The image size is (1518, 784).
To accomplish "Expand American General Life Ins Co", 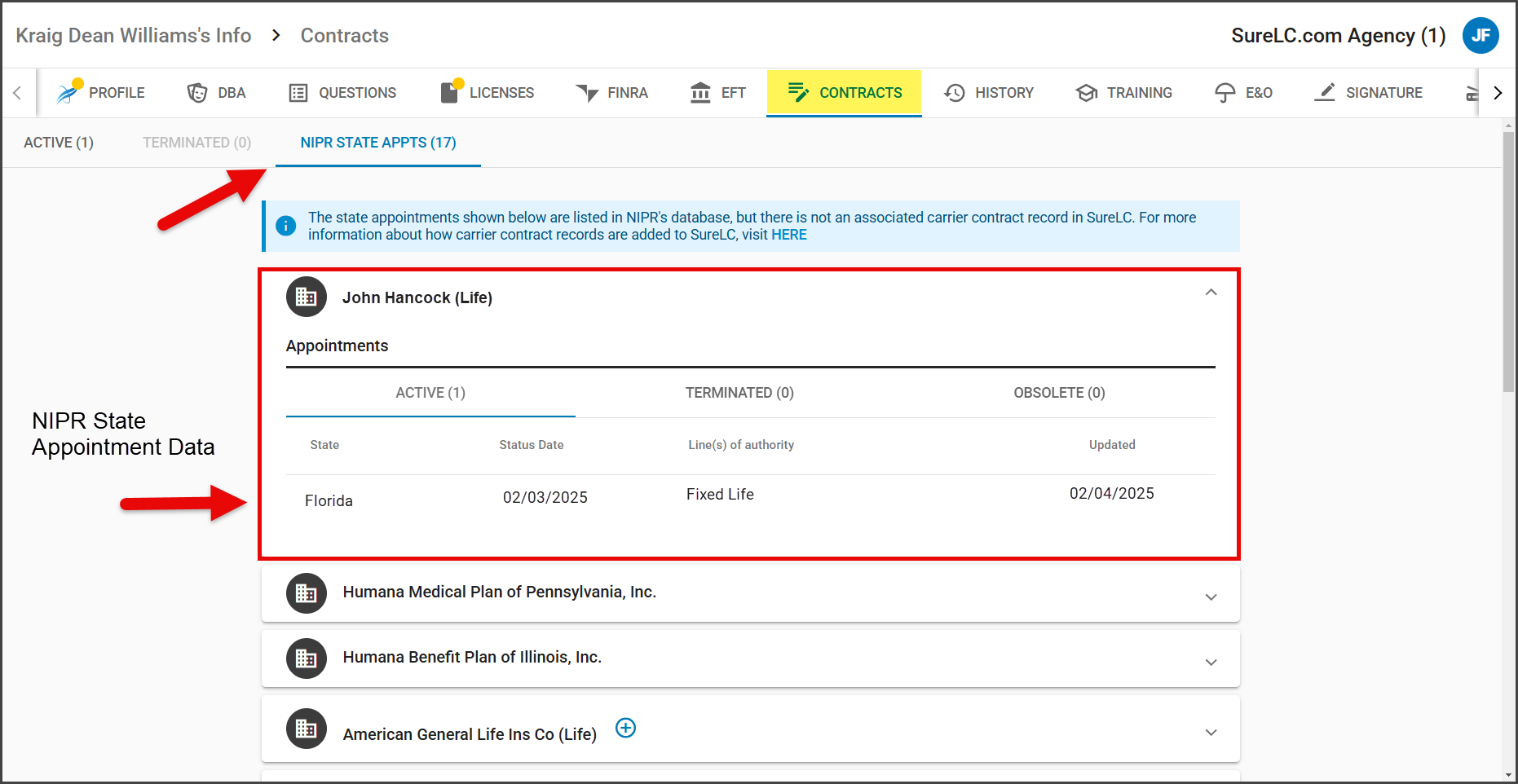I will coord(1211,733).
